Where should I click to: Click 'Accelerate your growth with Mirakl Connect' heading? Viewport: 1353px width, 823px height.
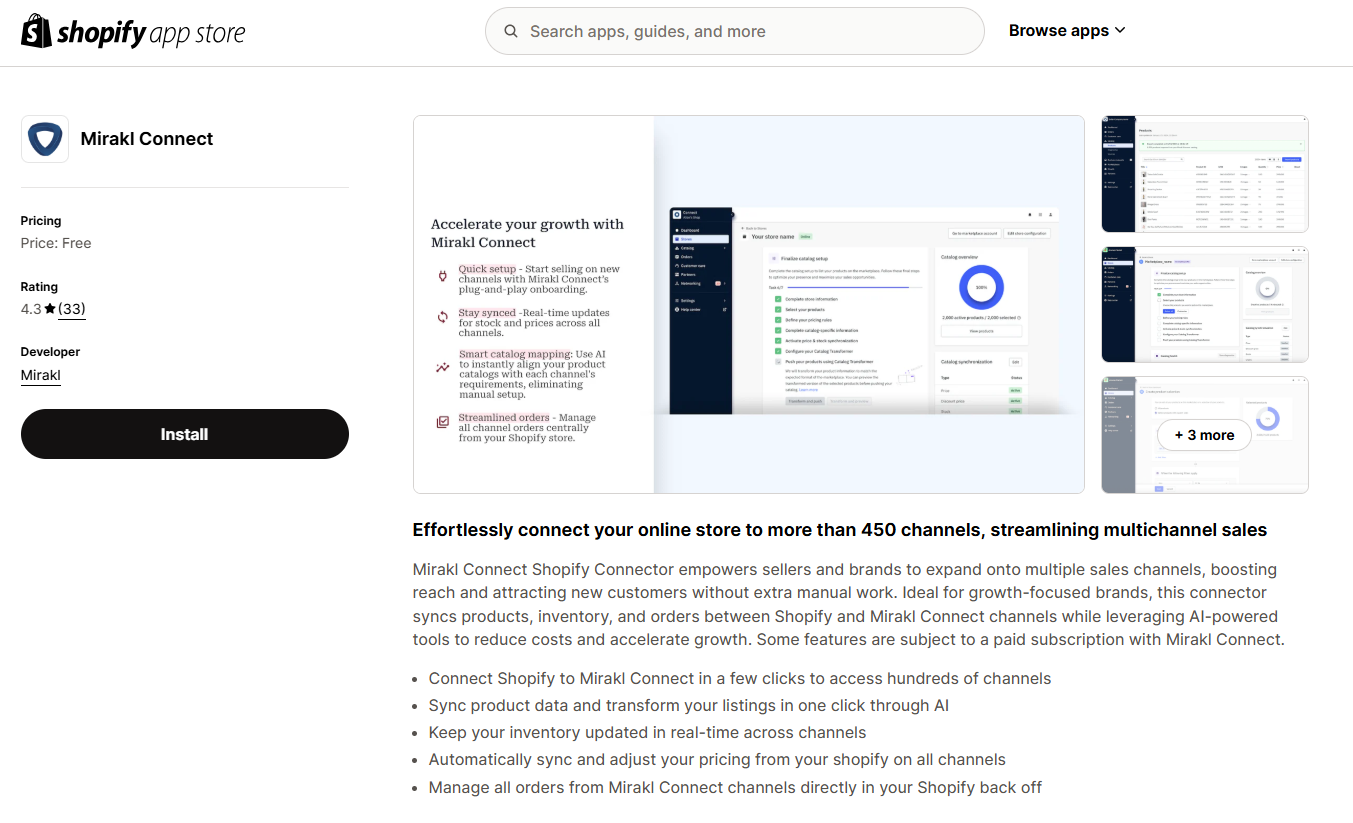pyautogui.click(x=527, y=233)
